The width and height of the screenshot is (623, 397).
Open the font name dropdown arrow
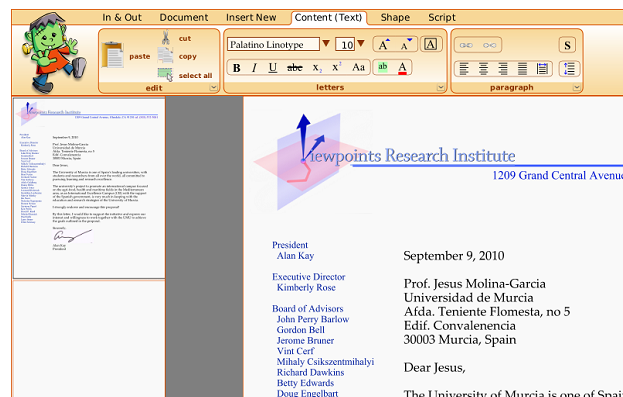coord(326,43)
